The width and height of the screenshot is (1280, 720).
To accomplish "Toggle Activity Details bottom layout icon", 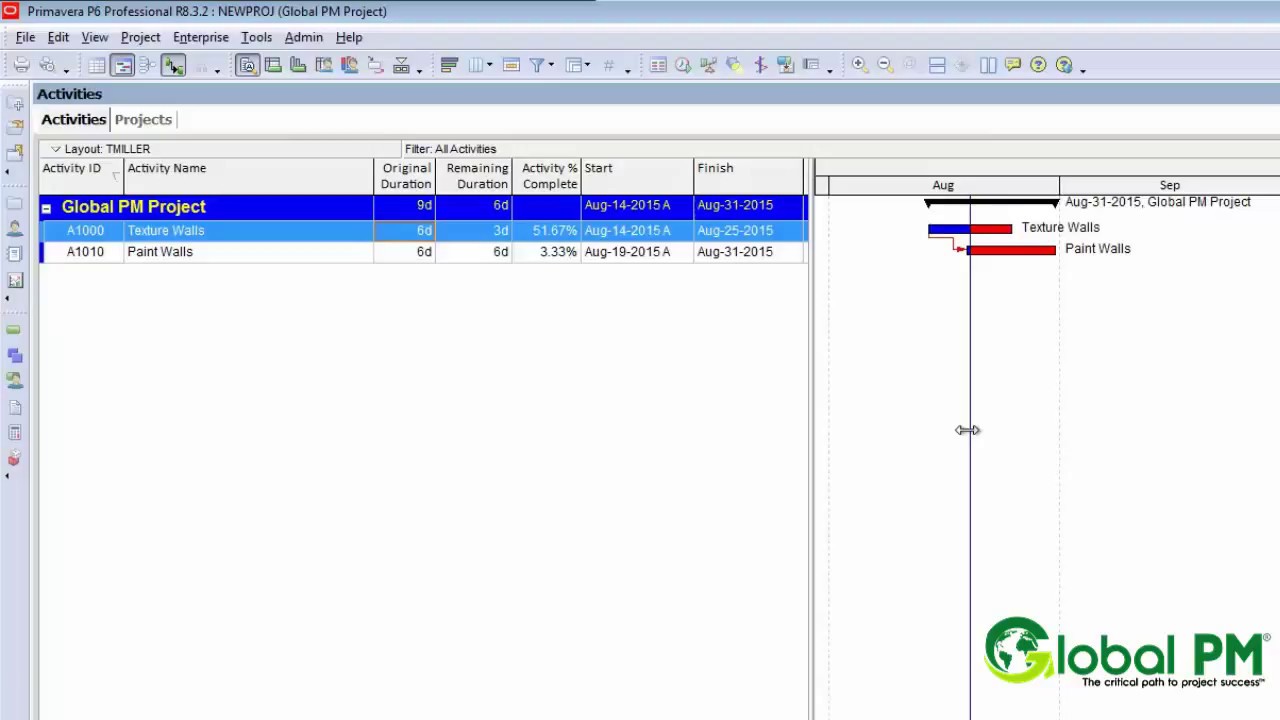I will [x=248, y=65].
